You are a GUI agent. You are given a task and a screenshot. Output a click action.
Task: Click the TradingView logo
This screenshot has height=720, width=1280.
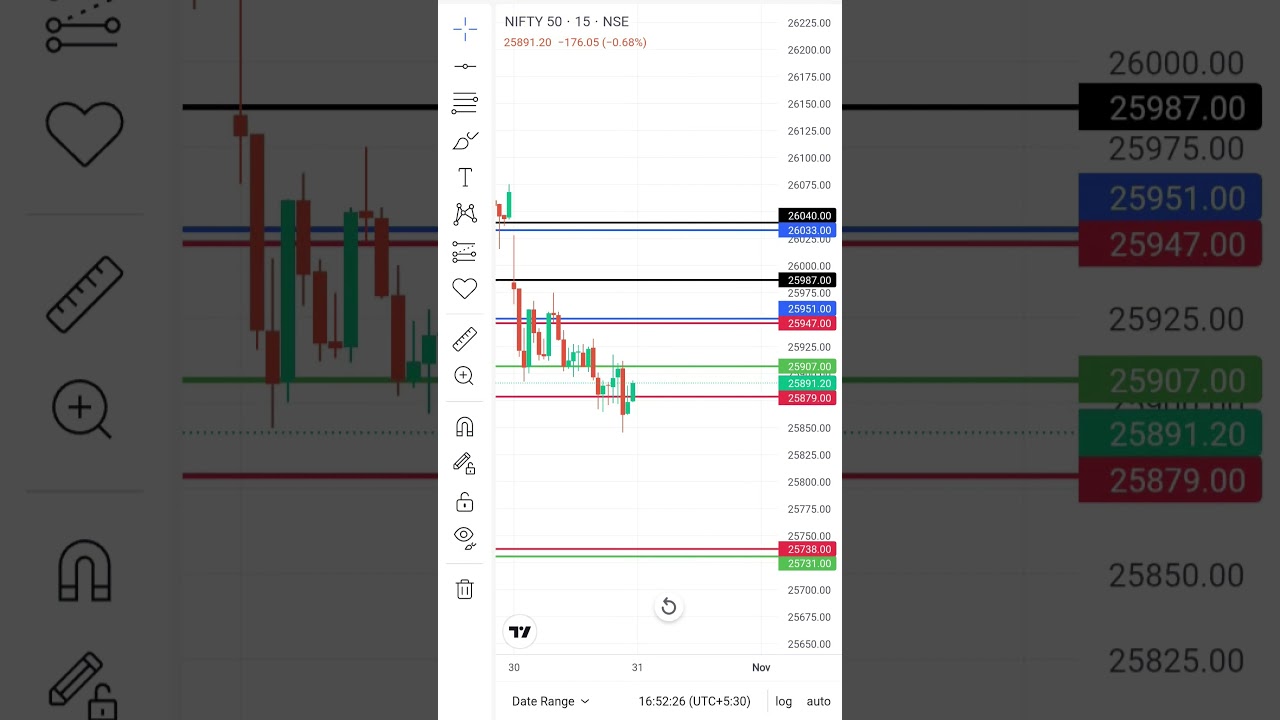[520, 632]
